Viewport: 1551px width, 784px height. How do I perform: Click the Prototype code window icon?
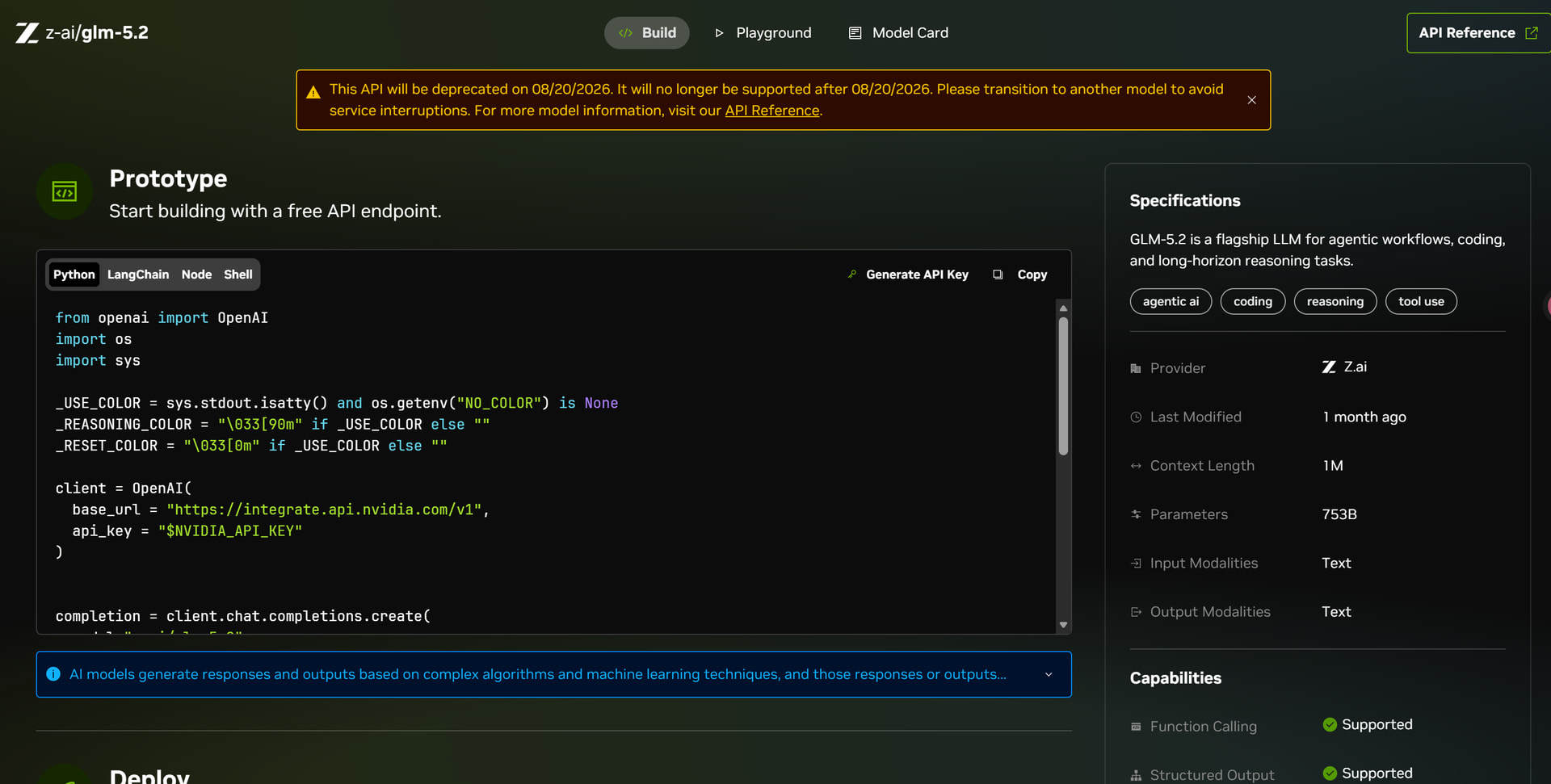coord(65,191)
